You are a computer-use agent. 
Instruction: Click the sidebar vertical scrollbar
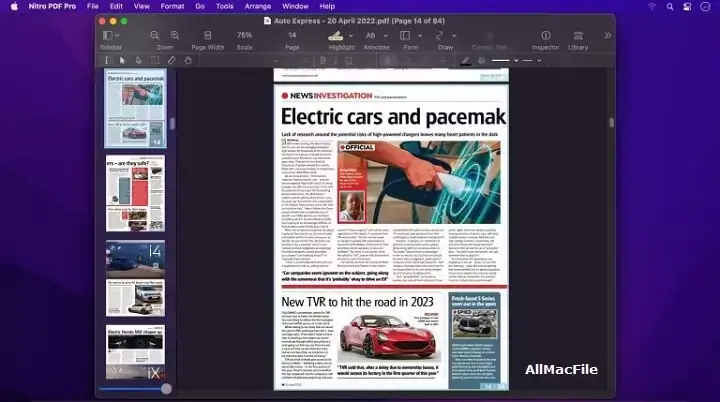(x=172, y=123)
